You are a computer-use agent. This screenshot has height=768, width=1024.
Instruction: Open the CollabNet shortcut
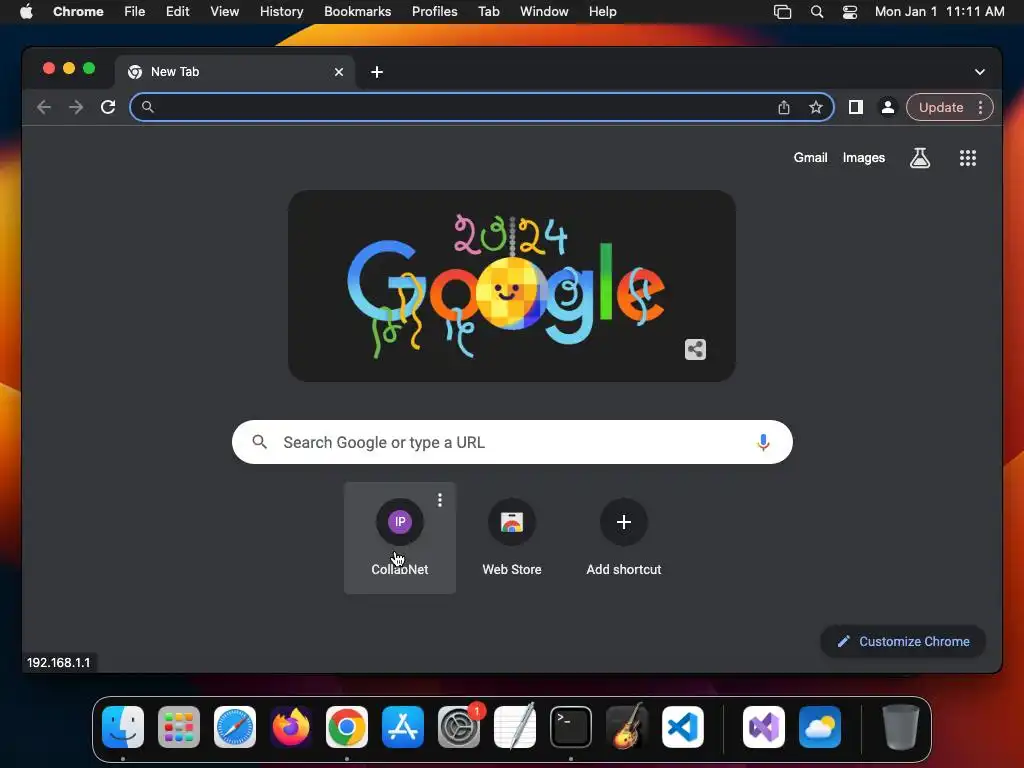coord(400,537)
